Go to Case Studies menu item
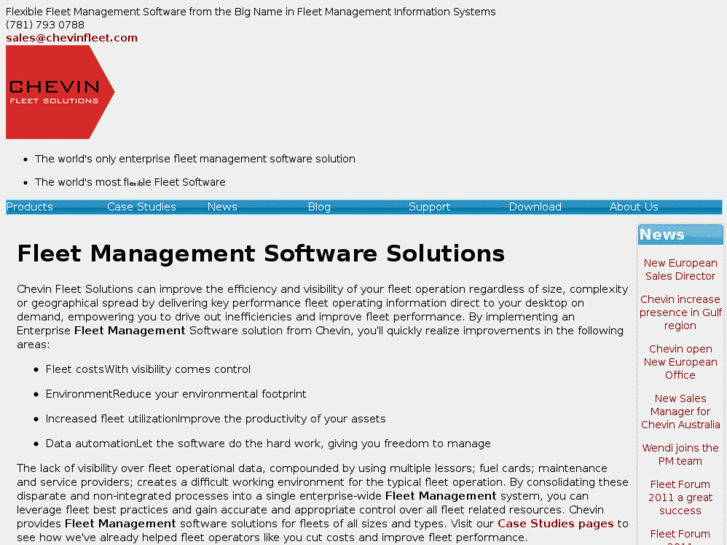Viewport: 727px width, 545px height. click(141, 207)
